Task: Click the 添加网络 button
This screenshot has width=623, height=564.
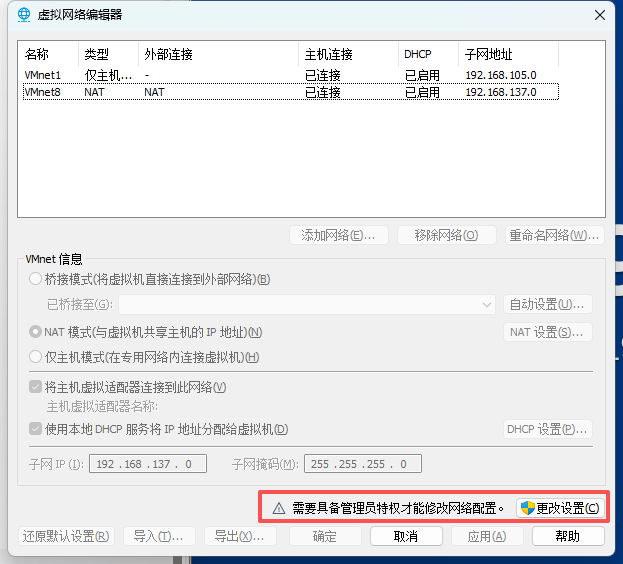Action: pyautogui.click(x=339, y=235)
